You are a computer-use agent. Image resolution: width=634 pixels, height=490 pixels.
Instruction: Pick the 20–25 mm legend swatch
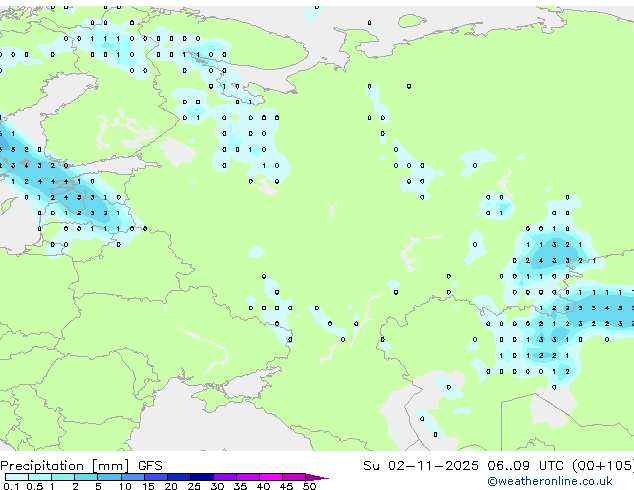click(178, 477)
